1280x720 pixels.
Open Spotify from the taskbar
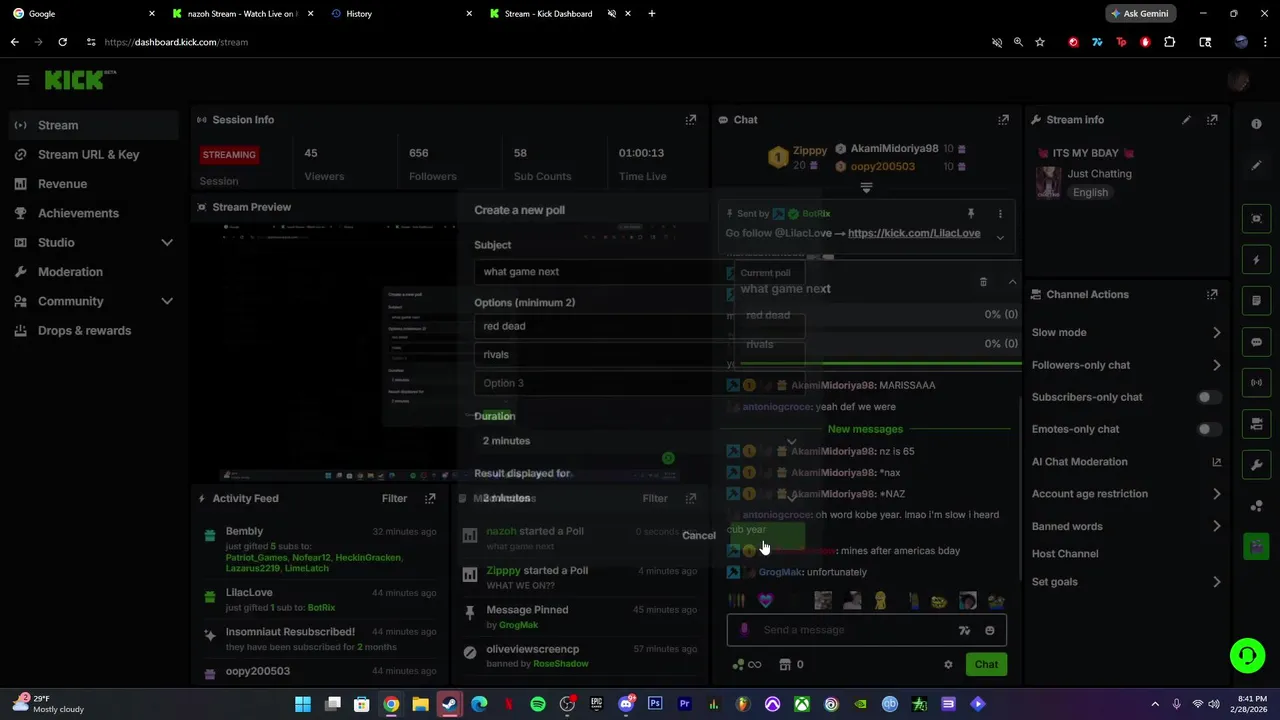[538, 704]
